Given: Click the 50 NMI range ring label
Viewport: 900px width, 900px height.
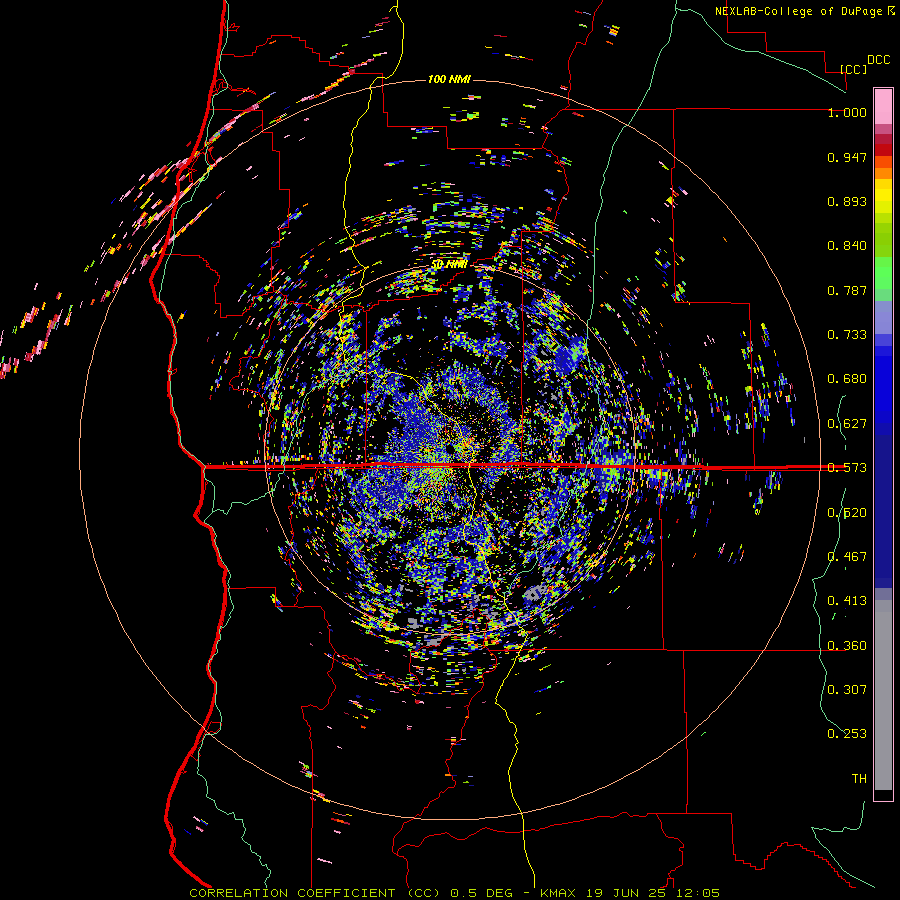Looking at the screenshot, I should pyautogui.click(x=449, y=265).
